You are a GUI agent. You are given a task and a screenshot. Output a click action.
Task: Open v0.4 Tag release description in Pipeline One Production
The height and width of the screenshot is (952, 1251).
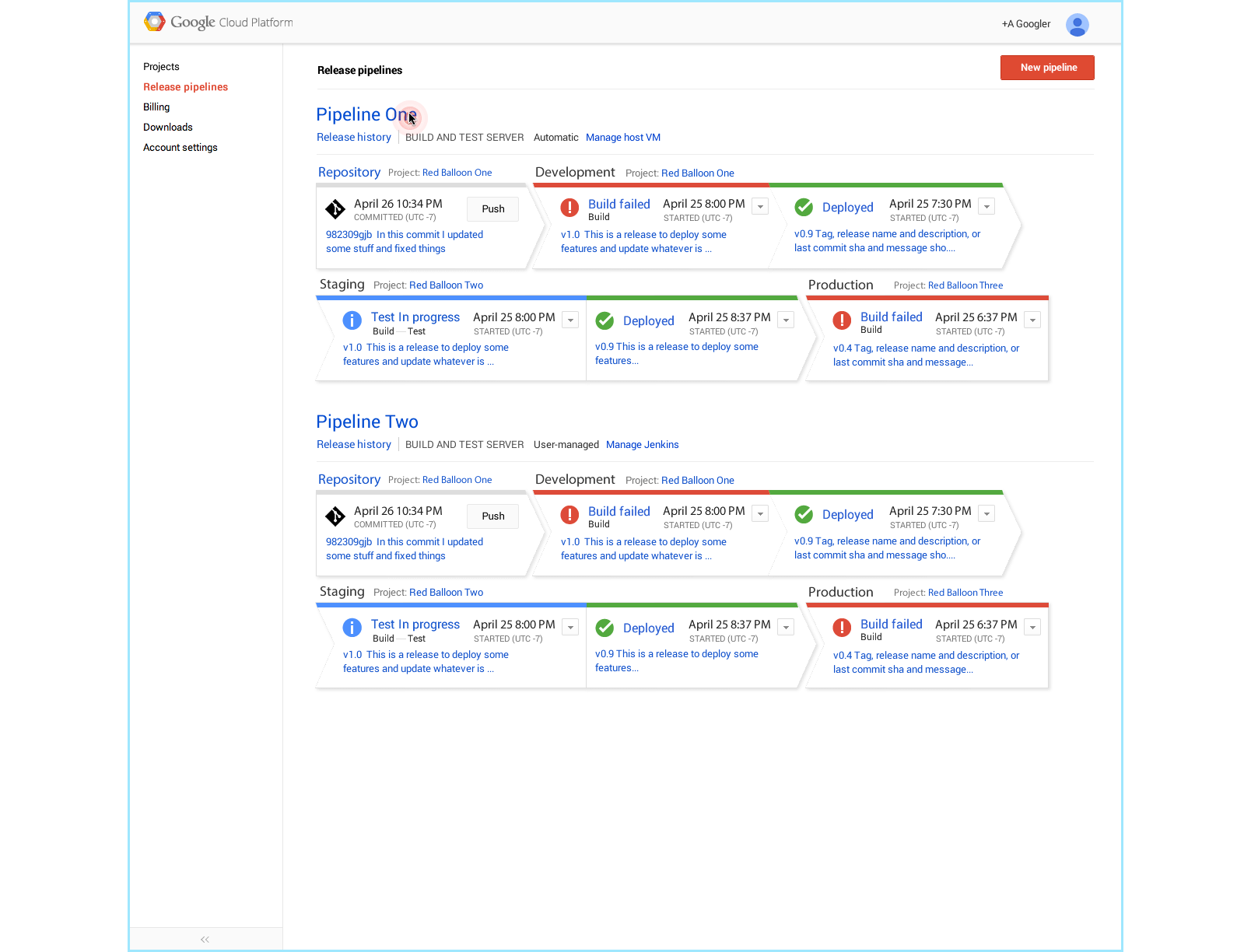click(926, 355)
